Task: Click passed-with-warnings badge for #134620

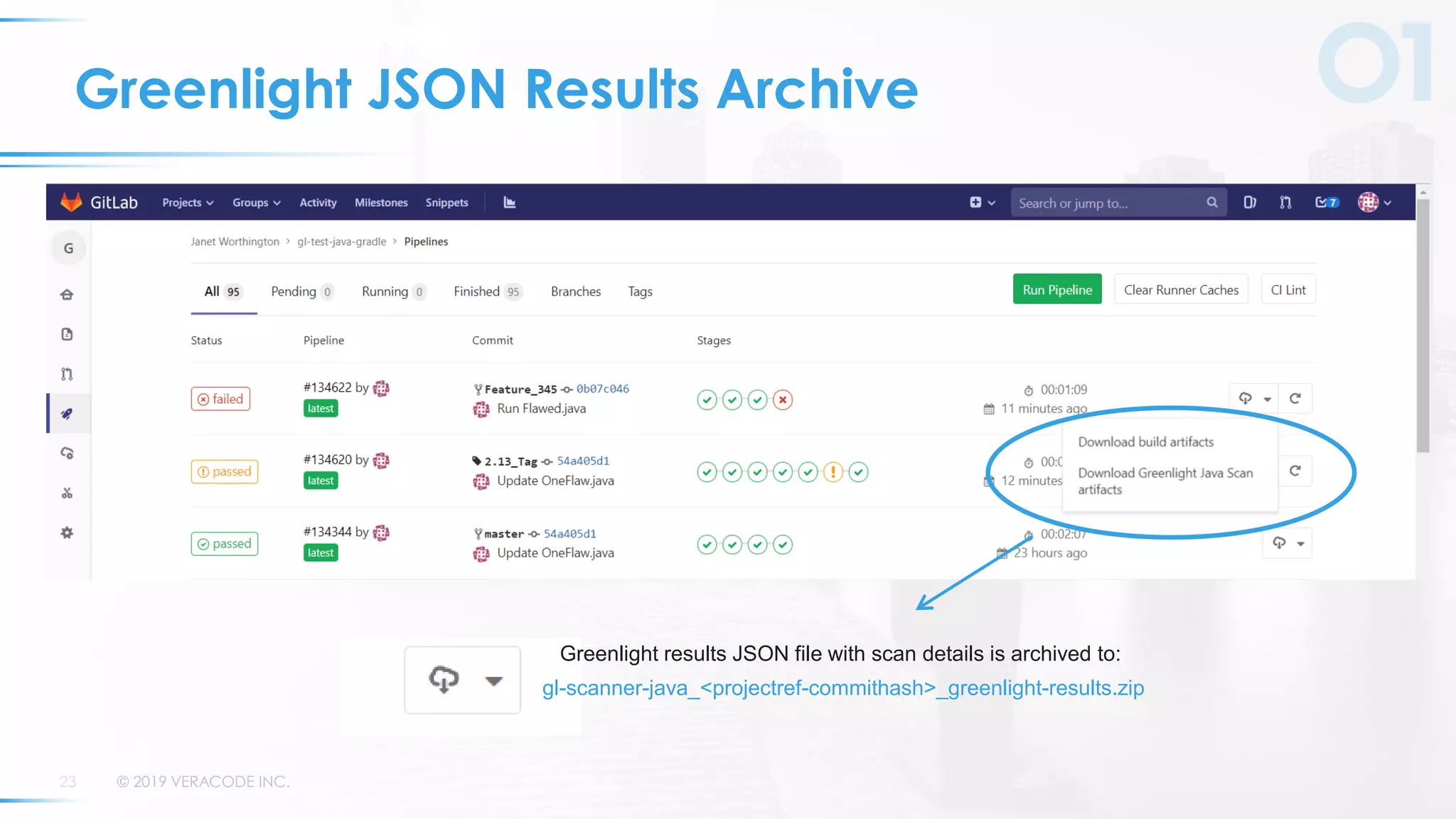Action: (225, 471)
